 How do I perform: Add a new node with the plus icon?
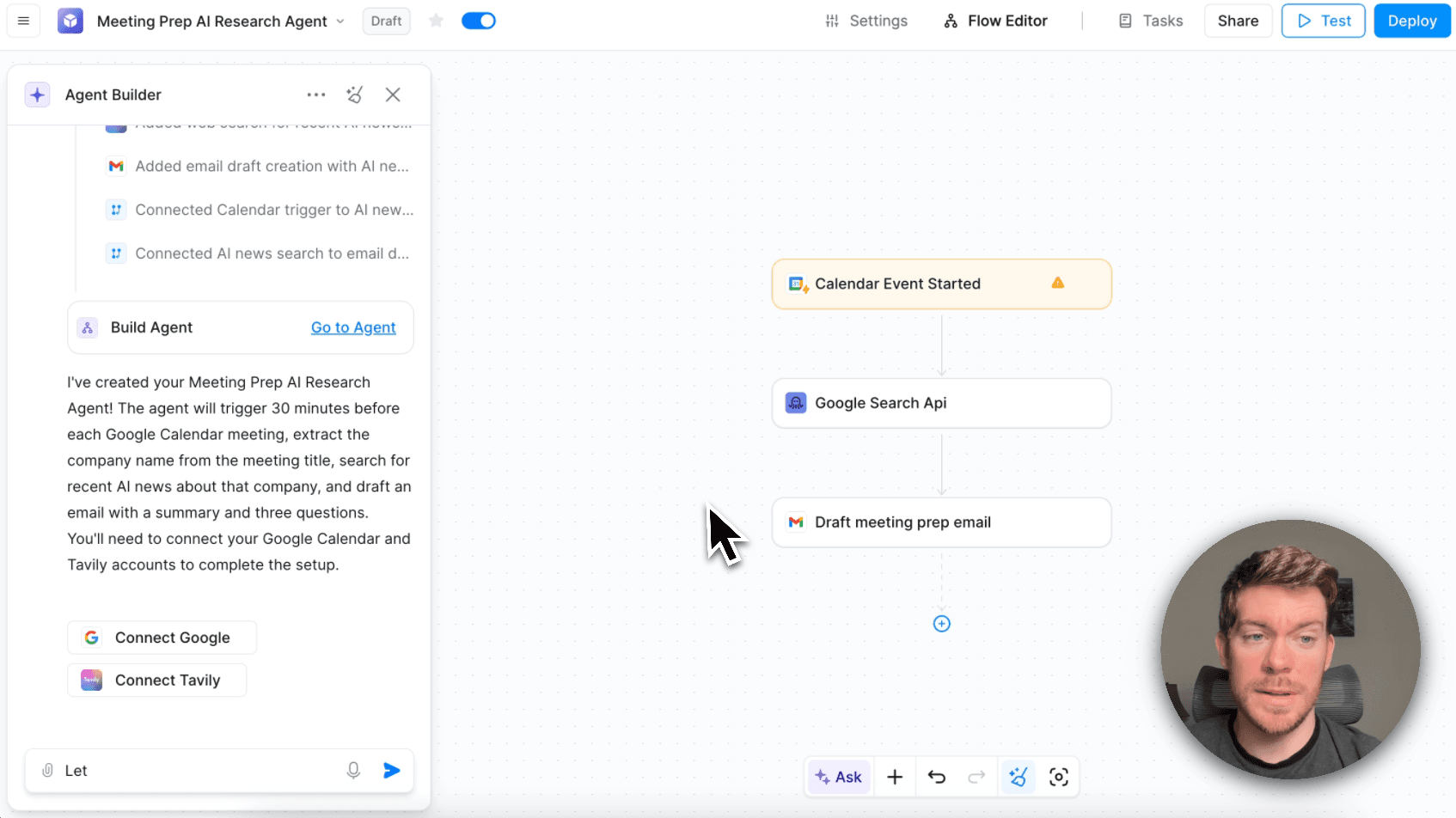(x=895, y=776)
